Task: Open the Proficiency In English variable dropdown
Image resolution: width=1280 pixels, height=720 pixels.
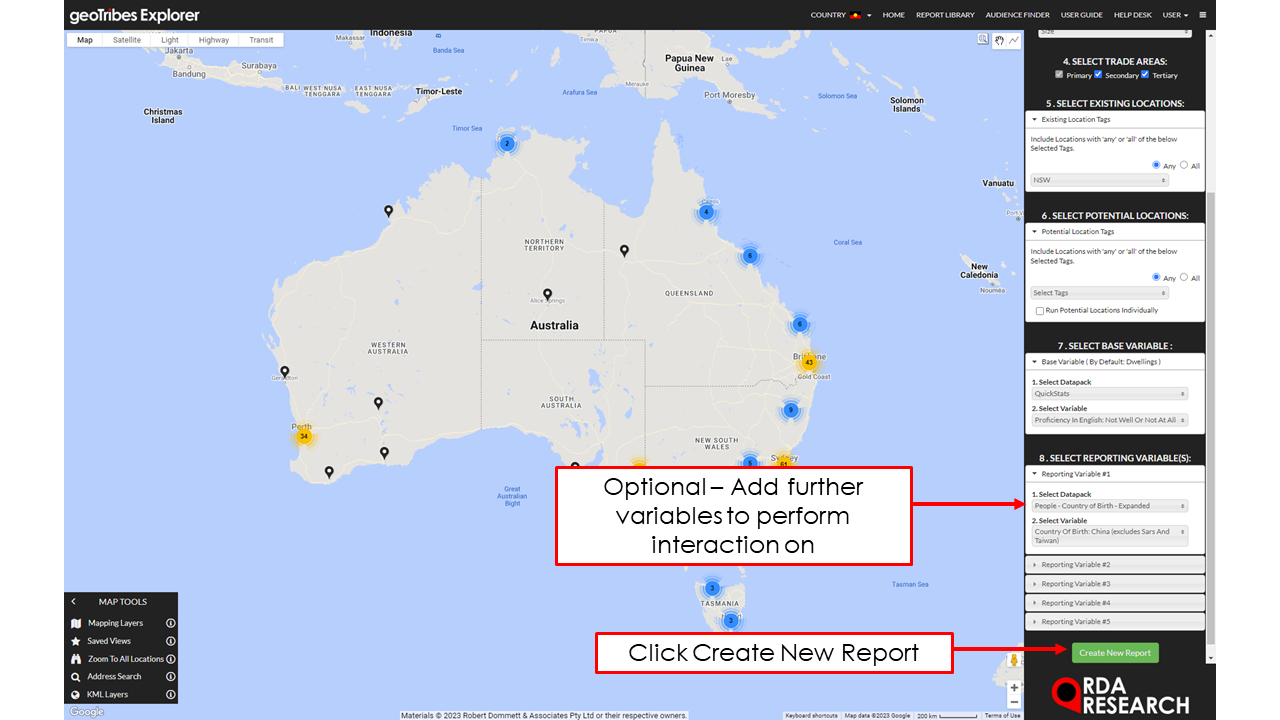Action: point(1110,420)
